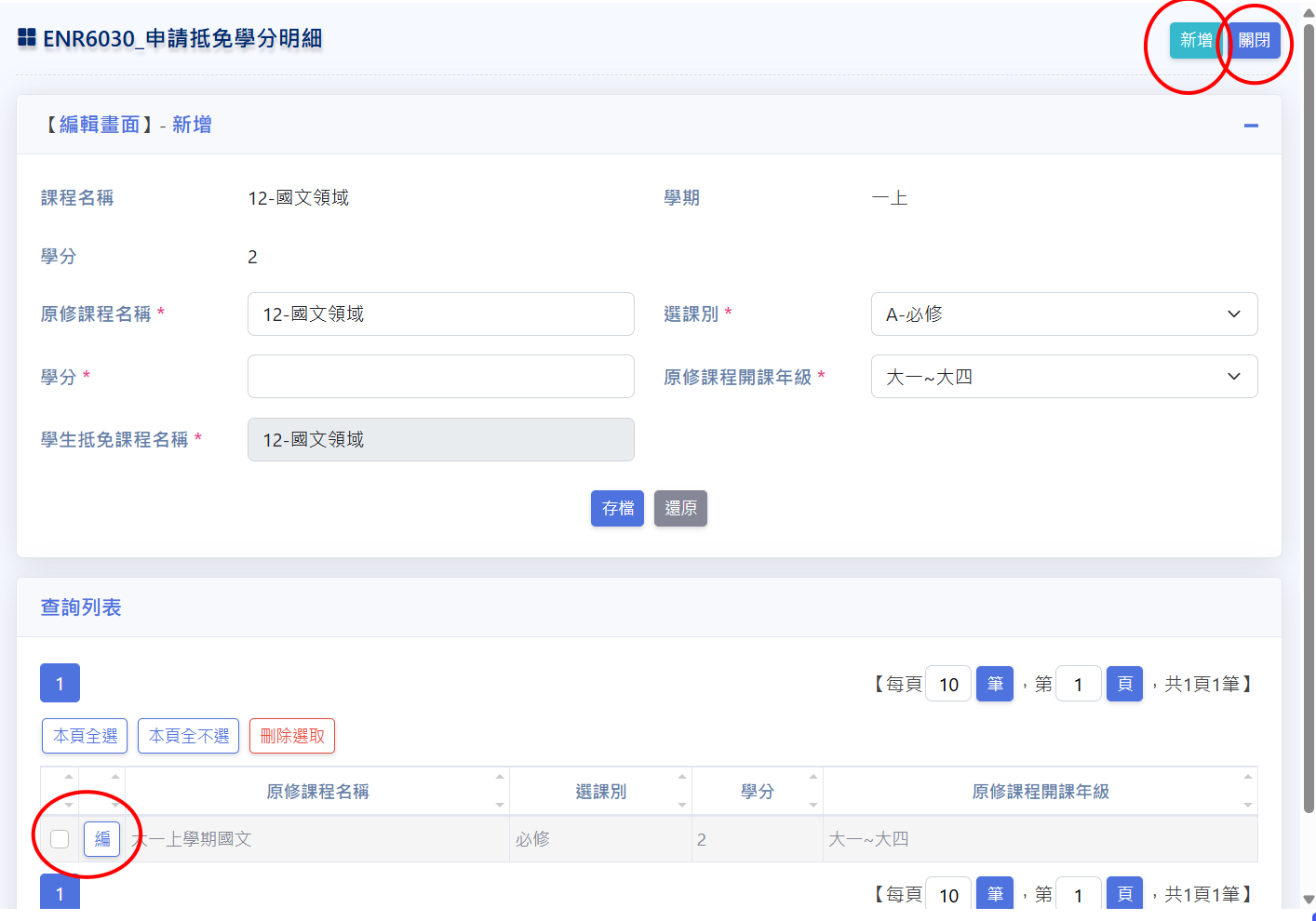This screenshot has width=1316, height=921.
Task: Select all rows with 本頁全選
Action: (85, 736)
